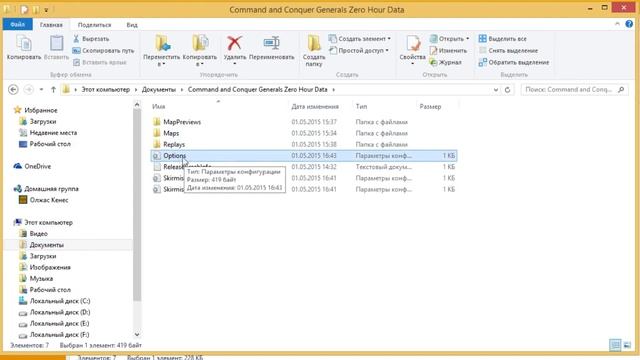Switch to Поделиться ribbon tab

point(94,25)
